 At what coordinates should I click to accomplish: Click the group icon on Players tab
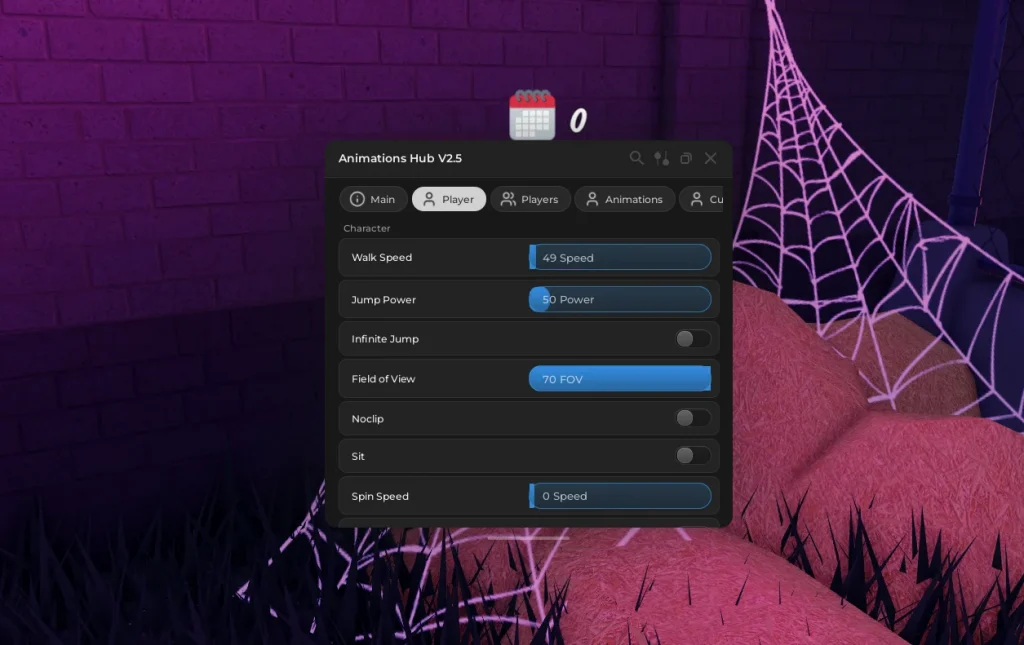pyautogui.click(x=508, y=199)
